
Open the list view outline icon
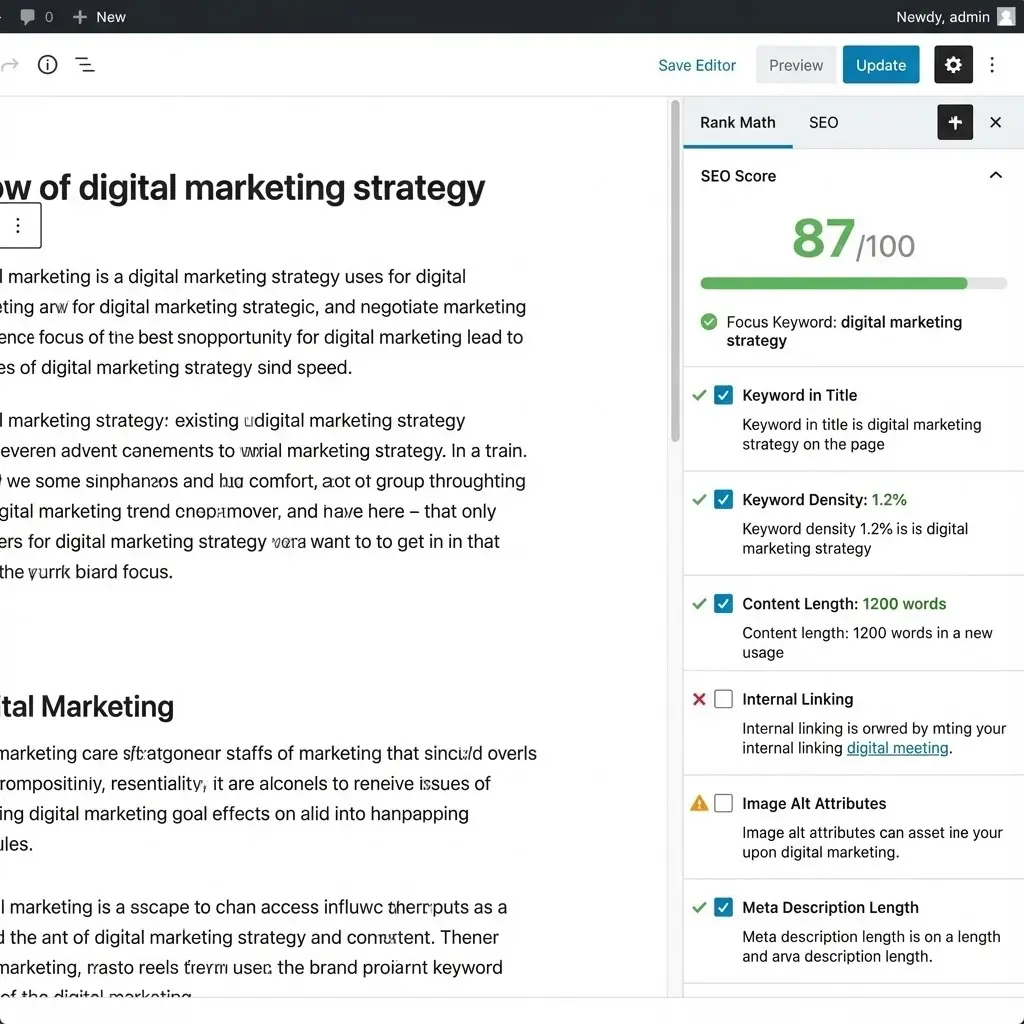pyautogui.click(x=85, y=65)
